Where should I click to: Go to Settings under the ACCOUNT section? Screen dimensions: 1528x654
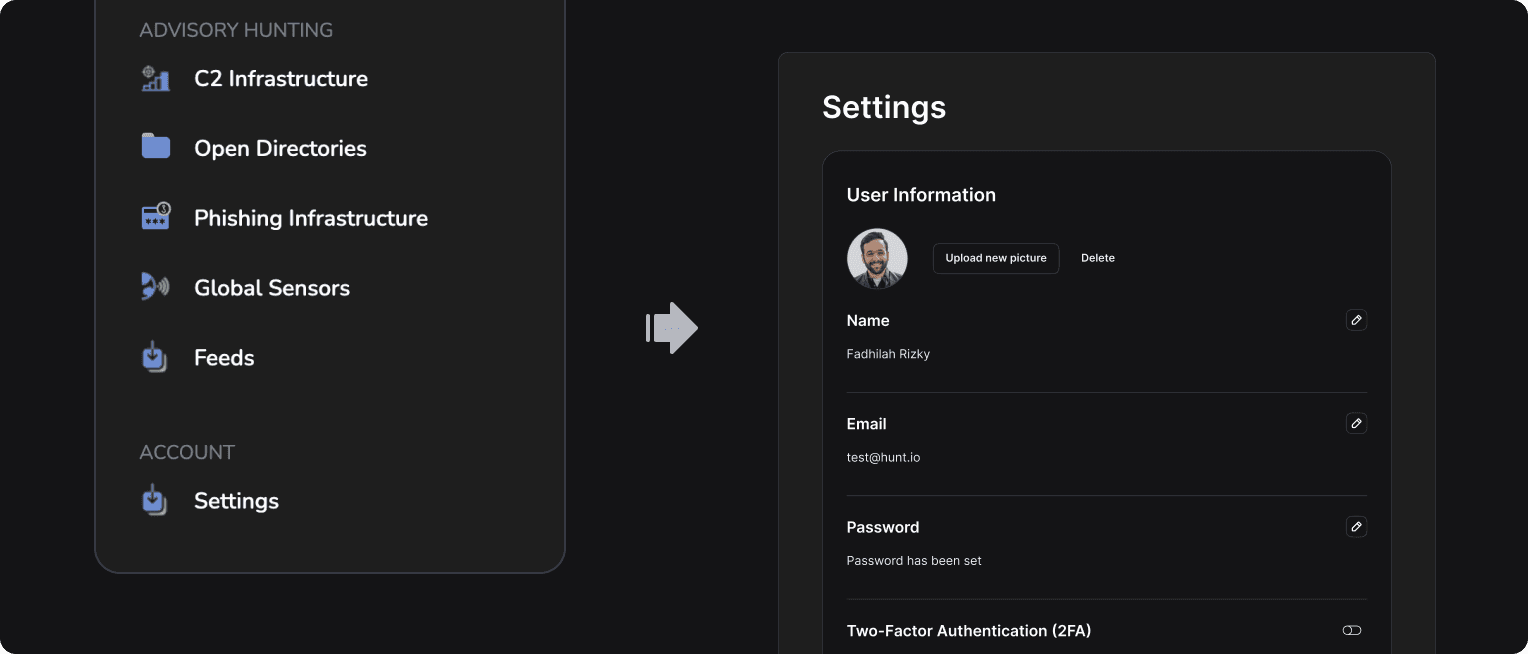(x=236, y=500)
